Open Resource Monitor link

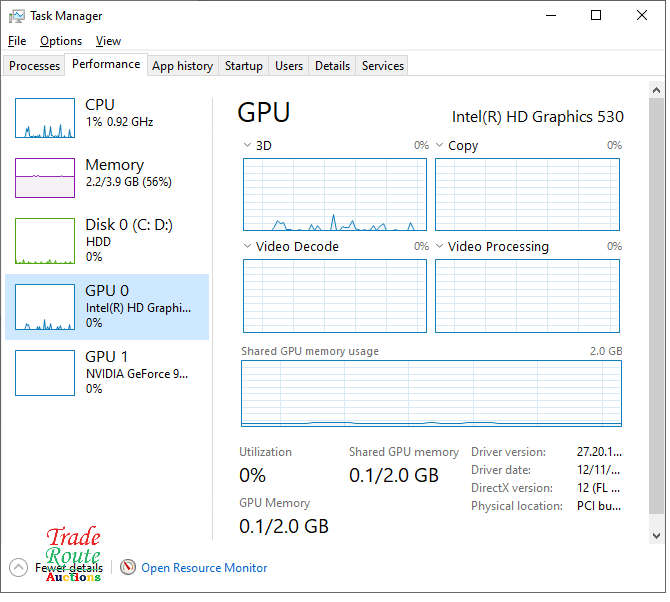coord(204,568)
